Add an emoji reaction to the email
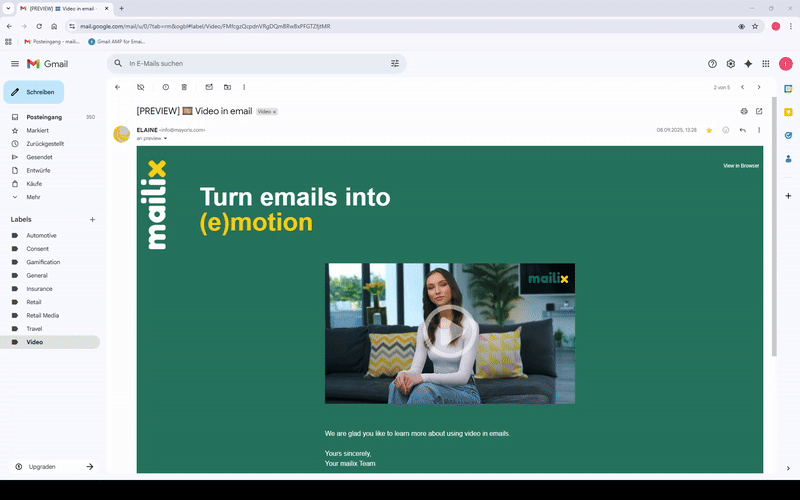The image size is (800, 500). pos(725,130)
